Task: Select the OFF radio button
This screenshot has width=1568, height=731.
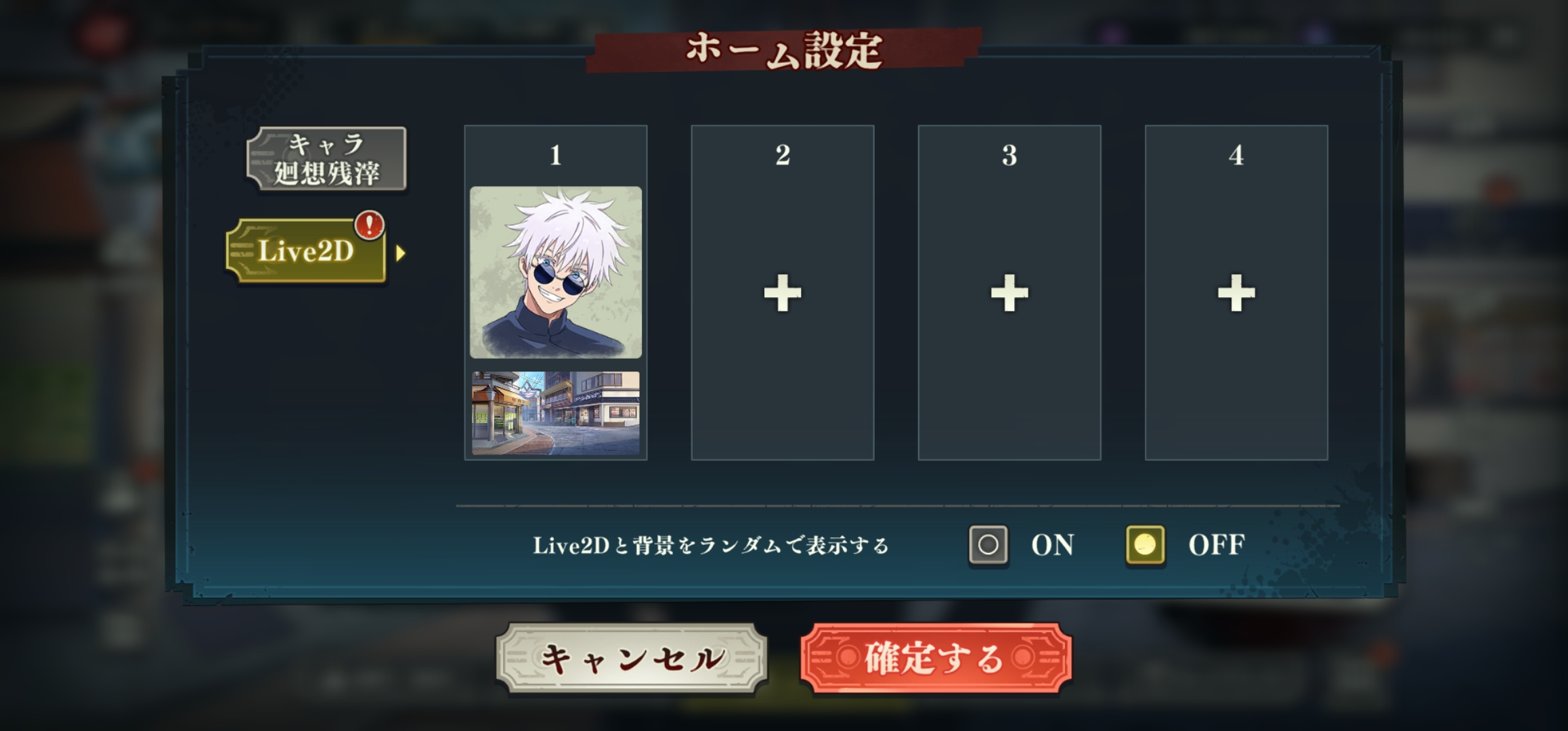Action: click(x=1145, y=545)
